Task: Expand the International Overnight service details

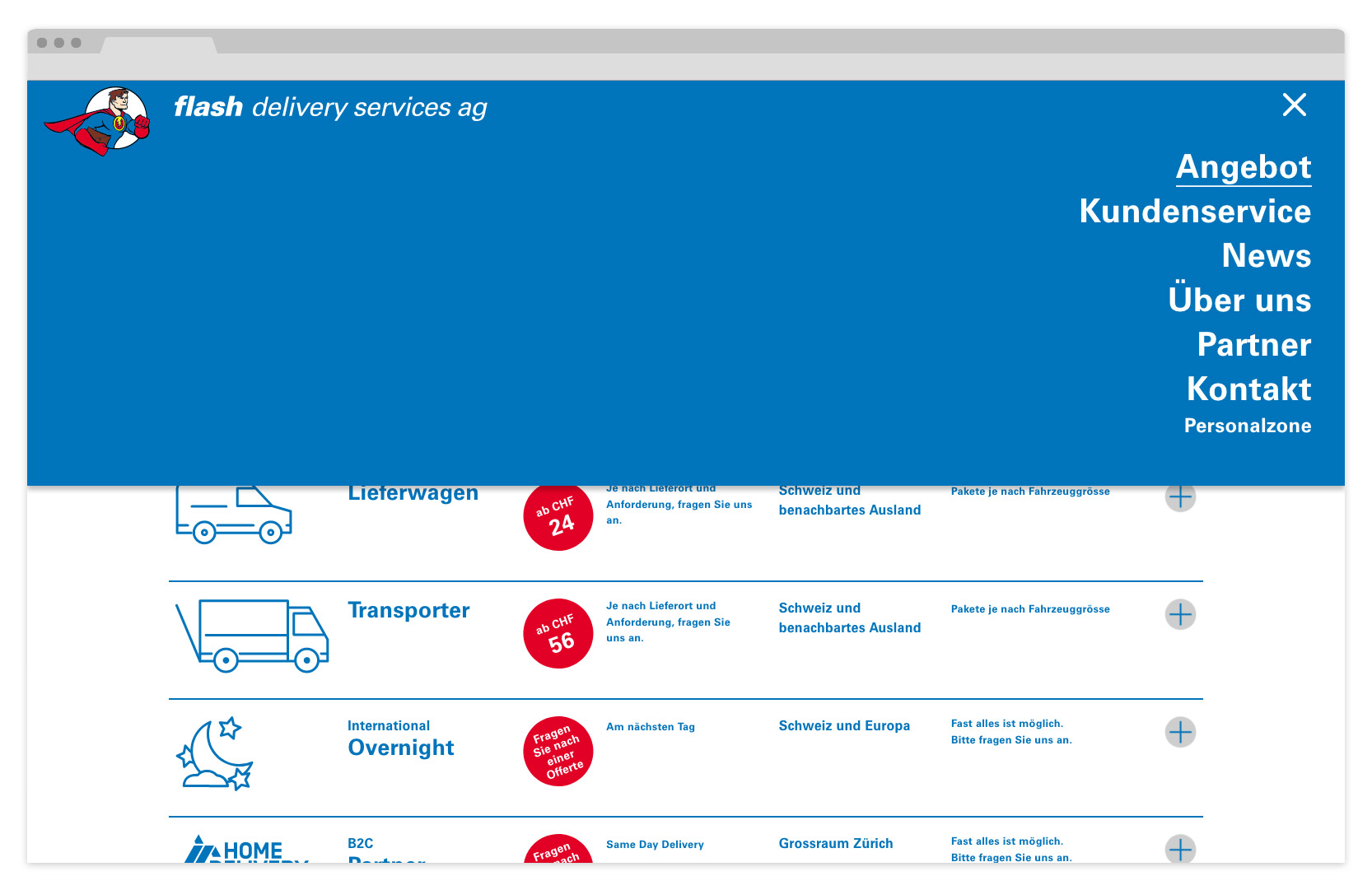Action: pyautogui.click(x=1181, y=732)
